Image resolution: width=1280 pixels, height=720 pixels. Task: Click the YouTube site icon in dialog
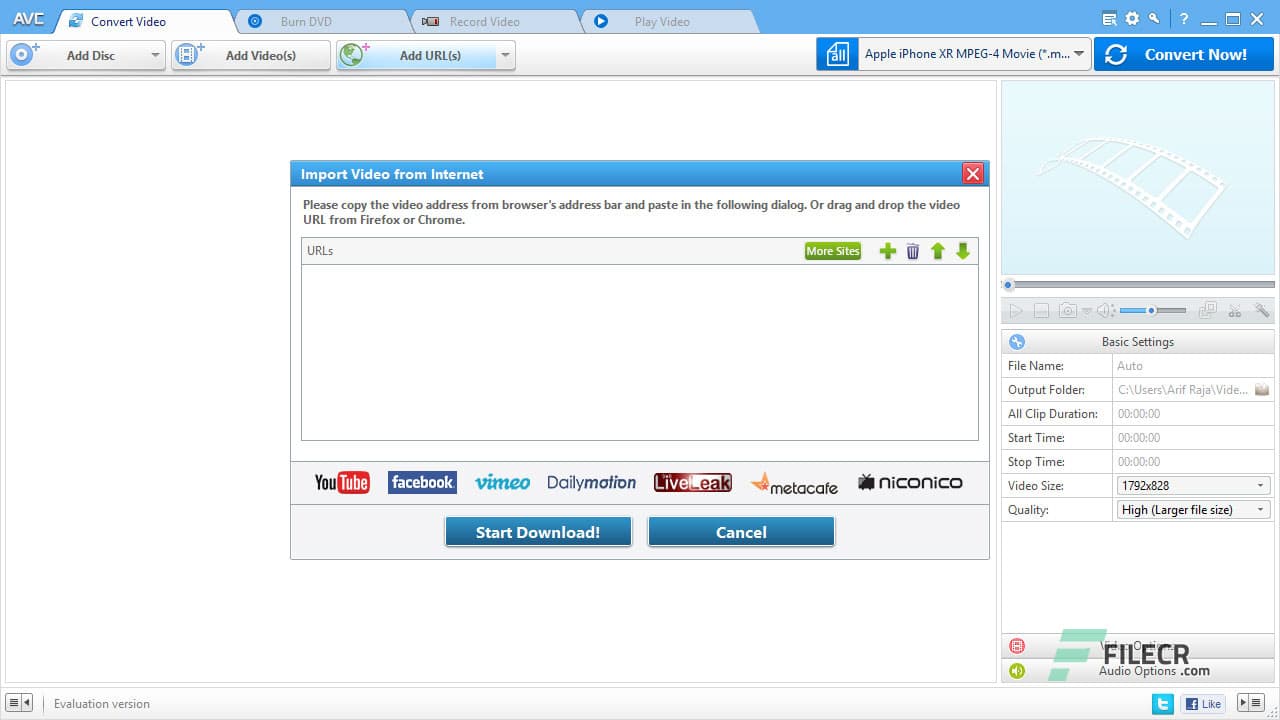[341, 482]
